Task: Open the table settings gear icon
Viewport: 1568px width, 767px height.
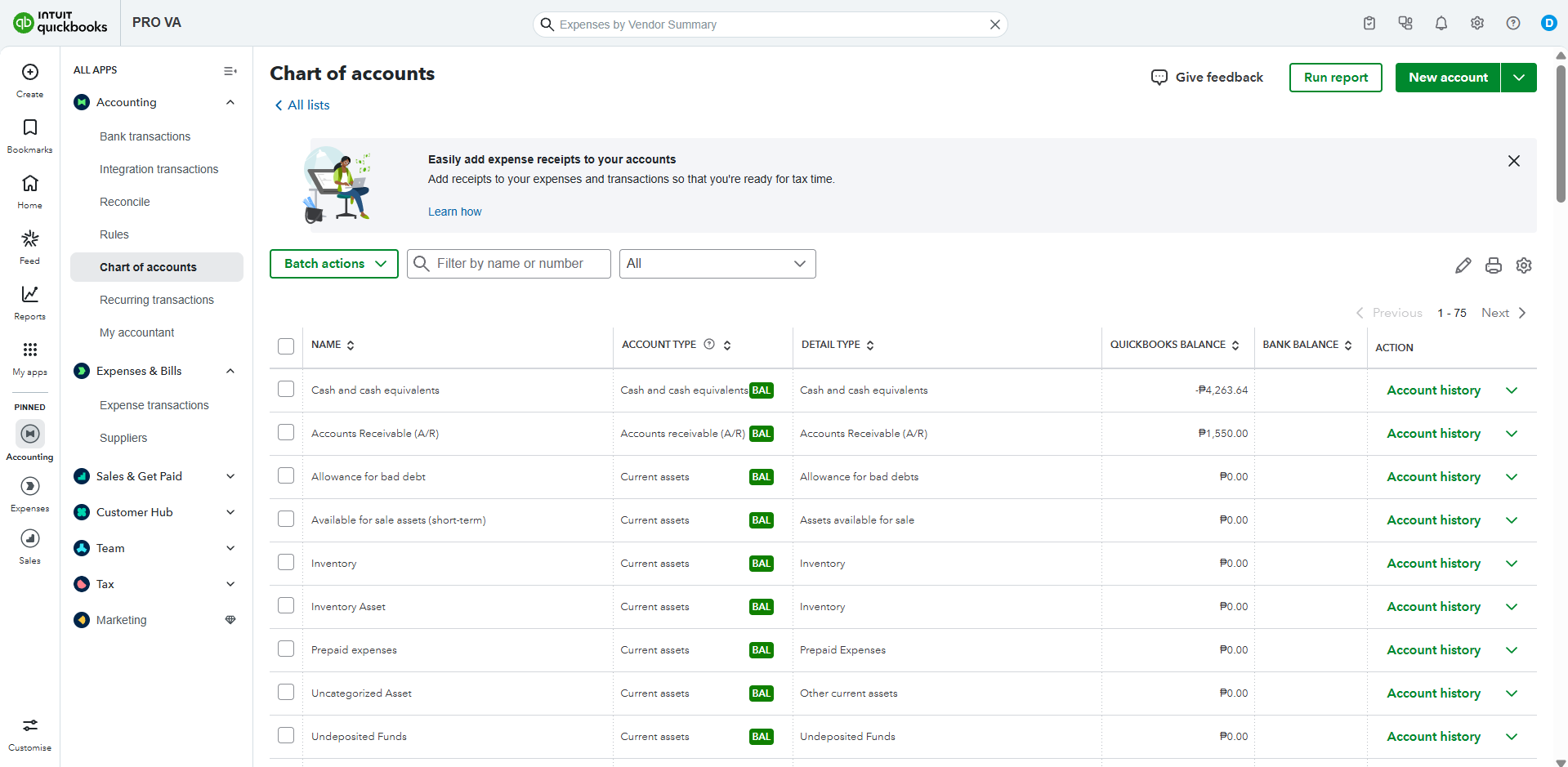Action: [1523, 265]
